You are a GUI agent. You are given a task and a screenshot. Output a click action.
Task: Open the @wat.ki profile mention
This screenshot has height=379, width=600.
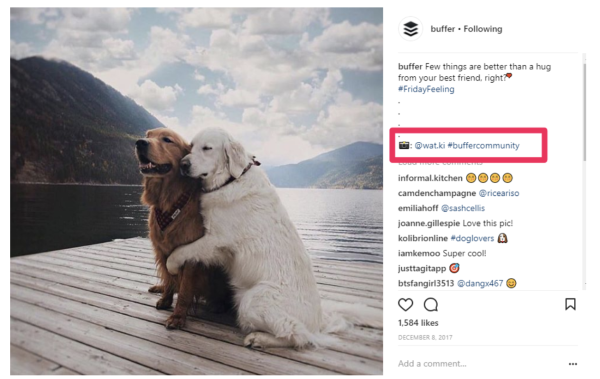[x=430, y=145]
